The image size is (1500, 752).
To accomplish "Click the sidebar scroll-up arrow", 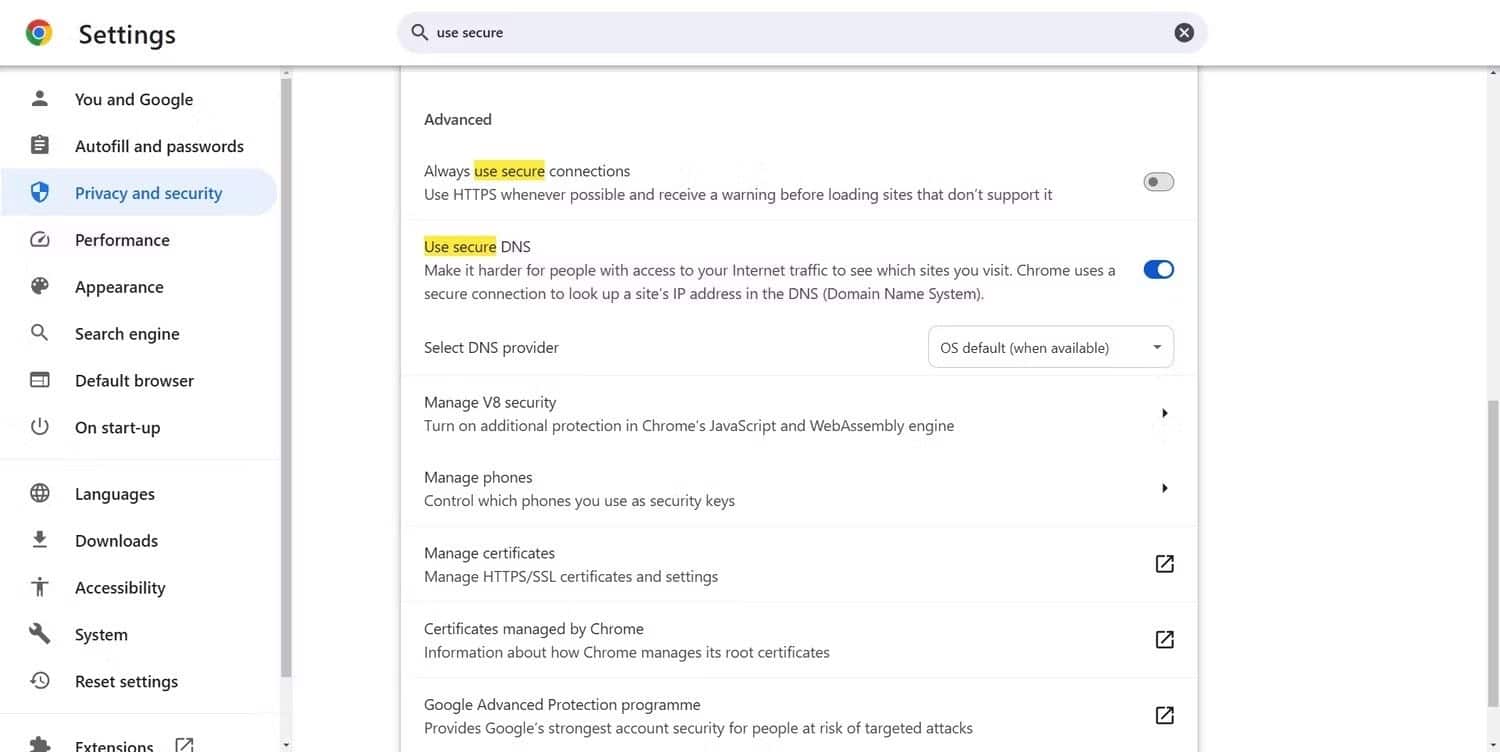I will pos(286,72).
